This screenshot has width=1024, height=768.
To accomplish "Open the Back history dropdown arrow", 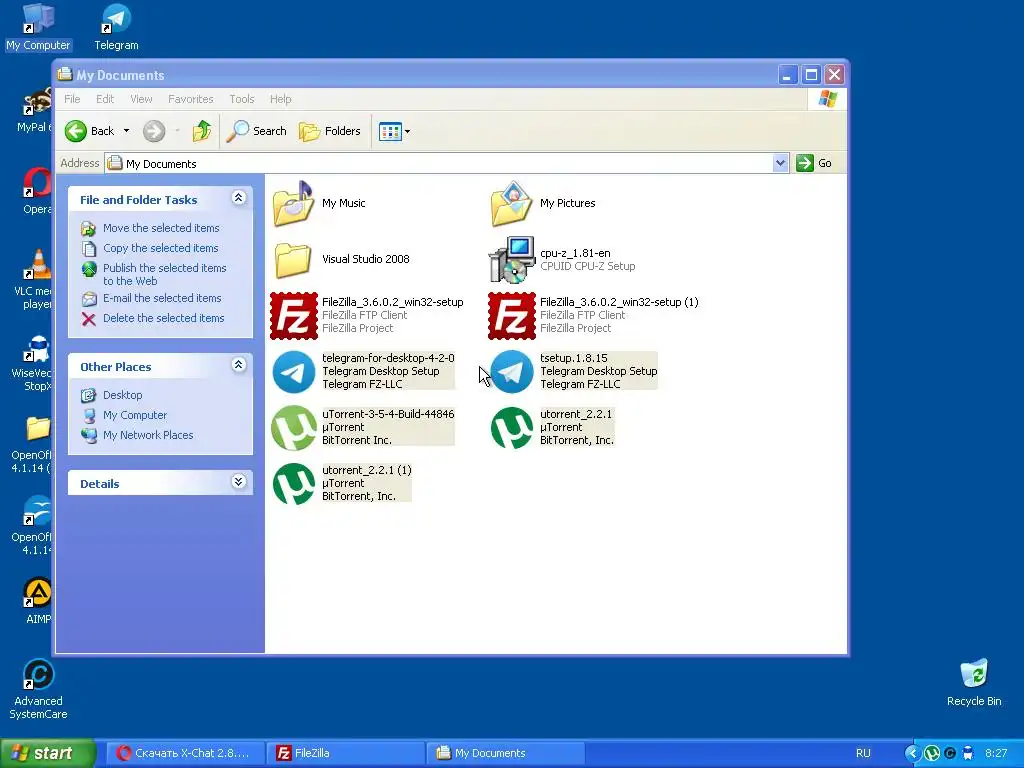I will pyautogui.click(x=127, y=131).
